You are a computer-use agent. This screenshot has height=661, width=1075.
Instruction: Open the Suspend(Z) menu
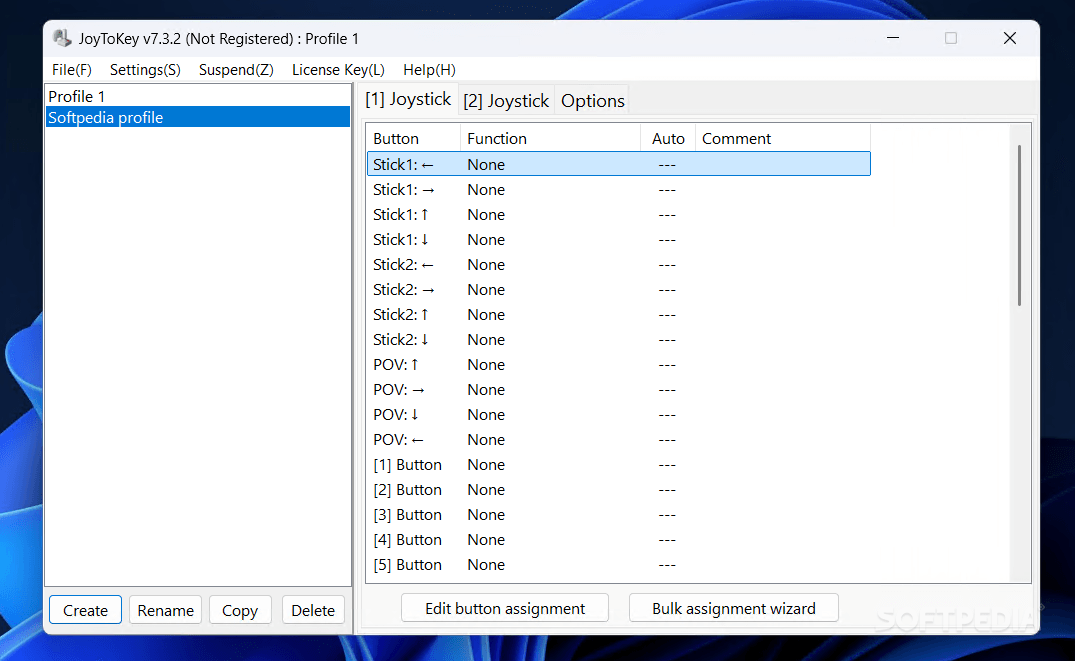236,70
